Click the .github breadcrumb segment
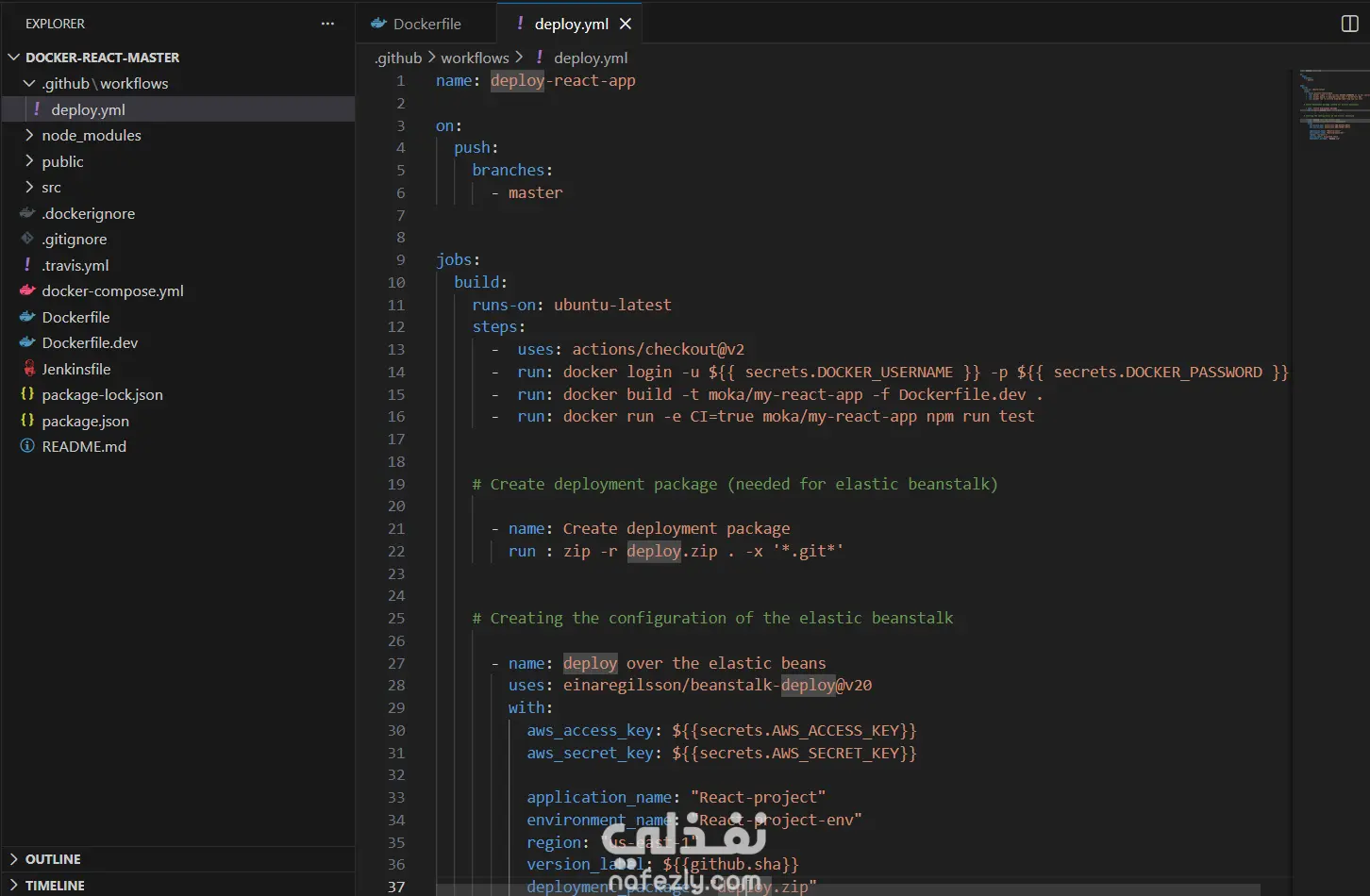 [x=398, y=58]
